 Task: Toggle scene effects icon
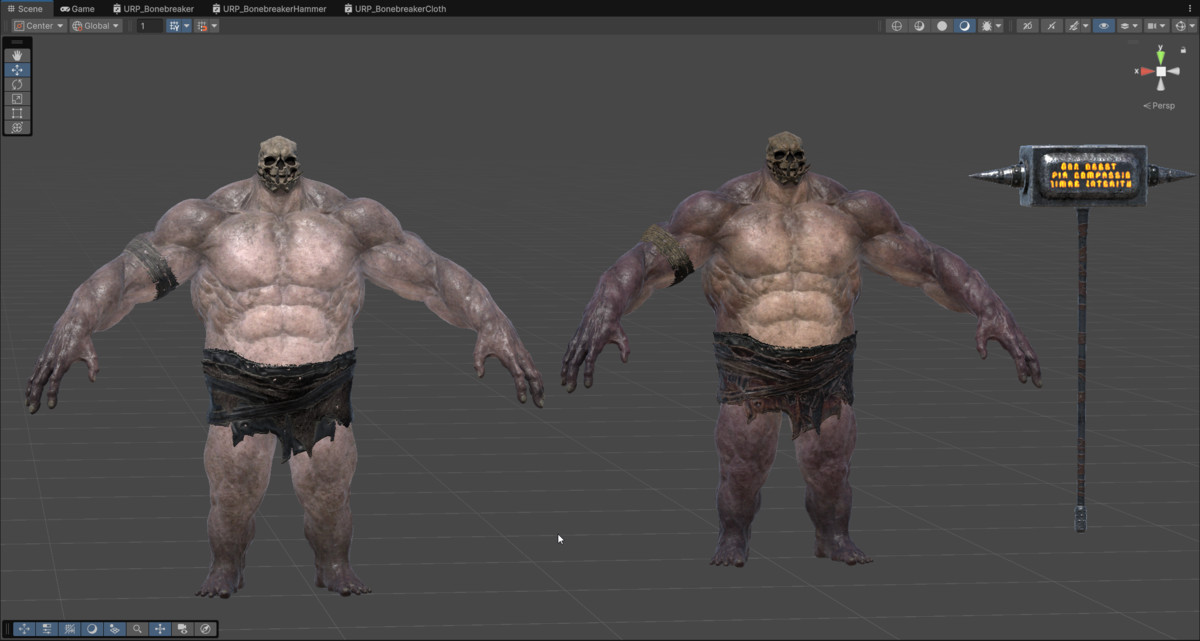tap(1073, 26)
